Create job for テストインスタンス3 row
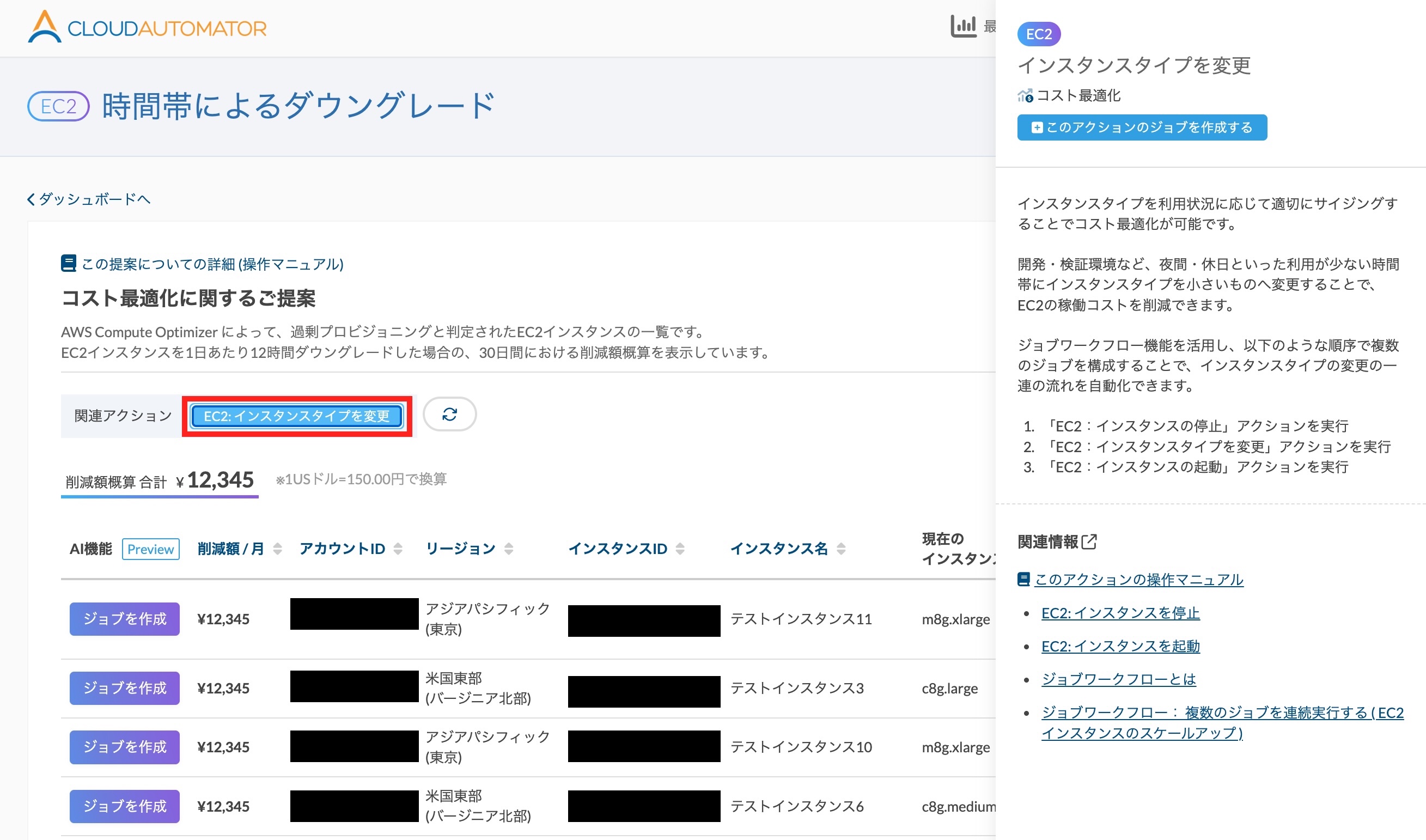Image resolution: width=1426 pixels, height=840 pixels. [x=125, y=689]
